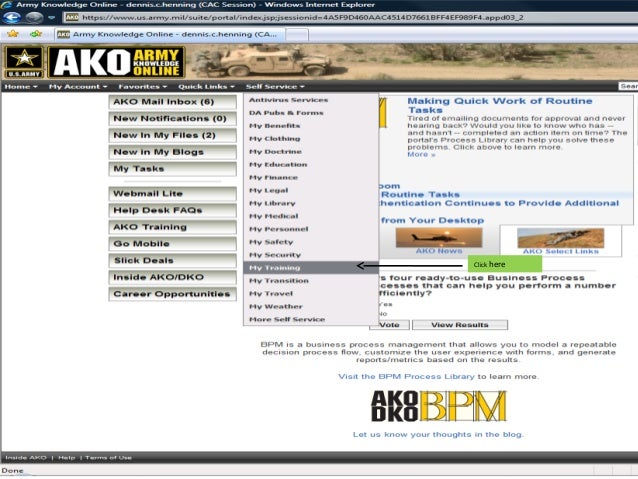Open Let us know your thoughts blog link

pyautogui.click(x=438, y=435)
